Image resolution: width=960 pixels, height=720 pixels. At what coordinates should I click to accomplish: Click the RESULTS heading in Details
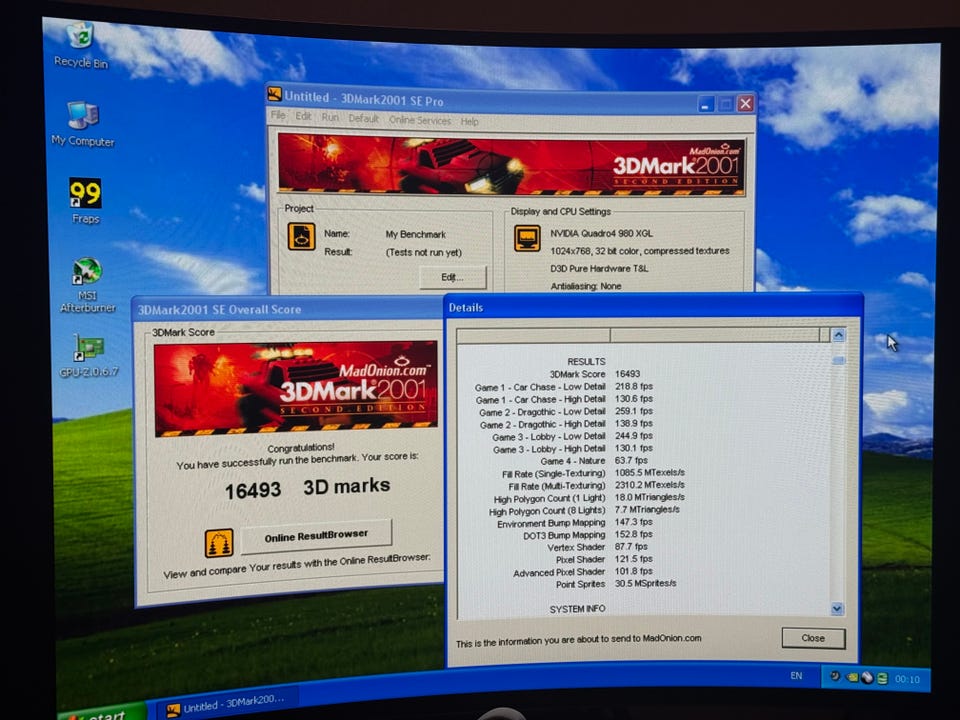pos(586,361)
